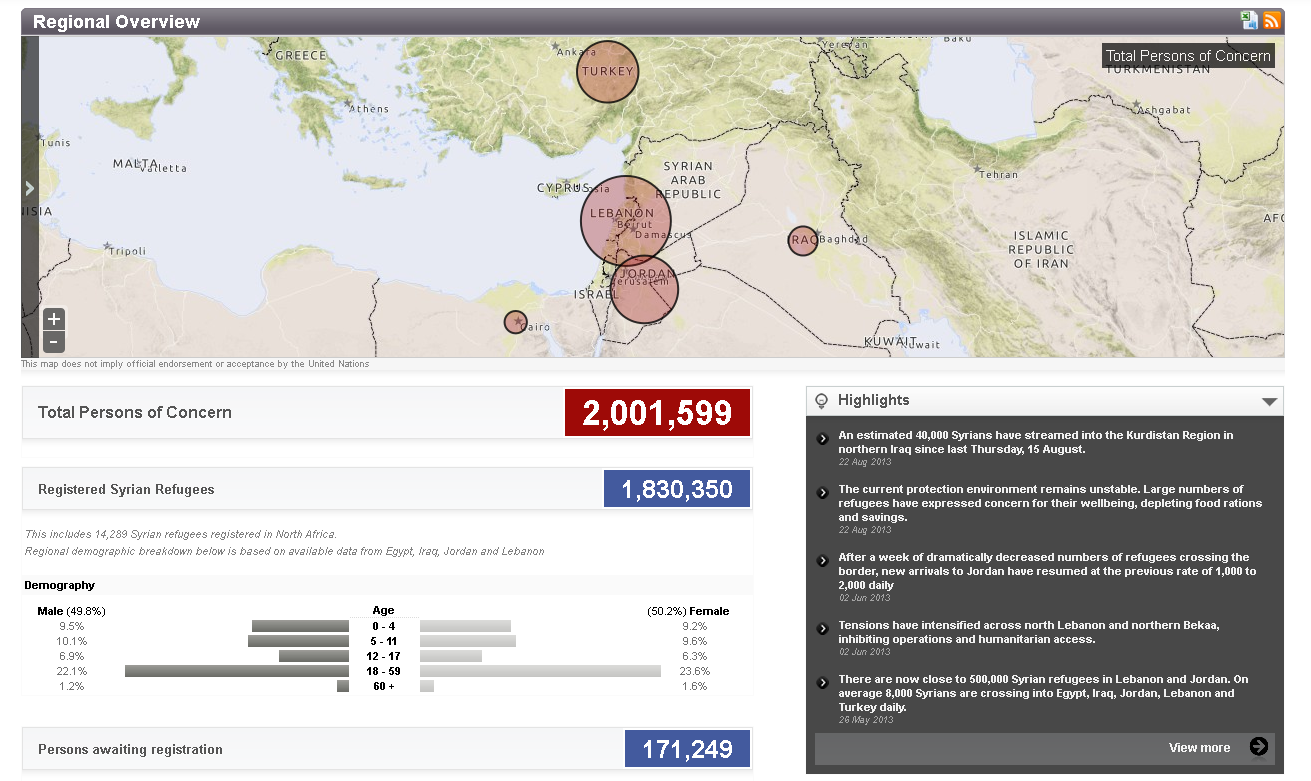The width and height of the screenshot is (1311, 781).
Task: Open the Kurdistan Region highlight bullet
Action: [x=823, y=438]
